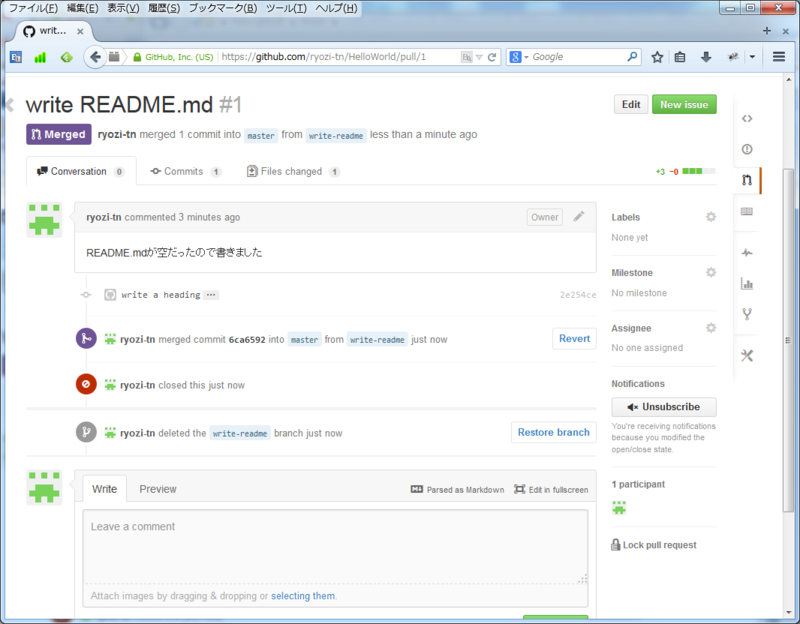Open 編集 menu
The width and height of the screenshot is (800, 624).
click(82, 8)
